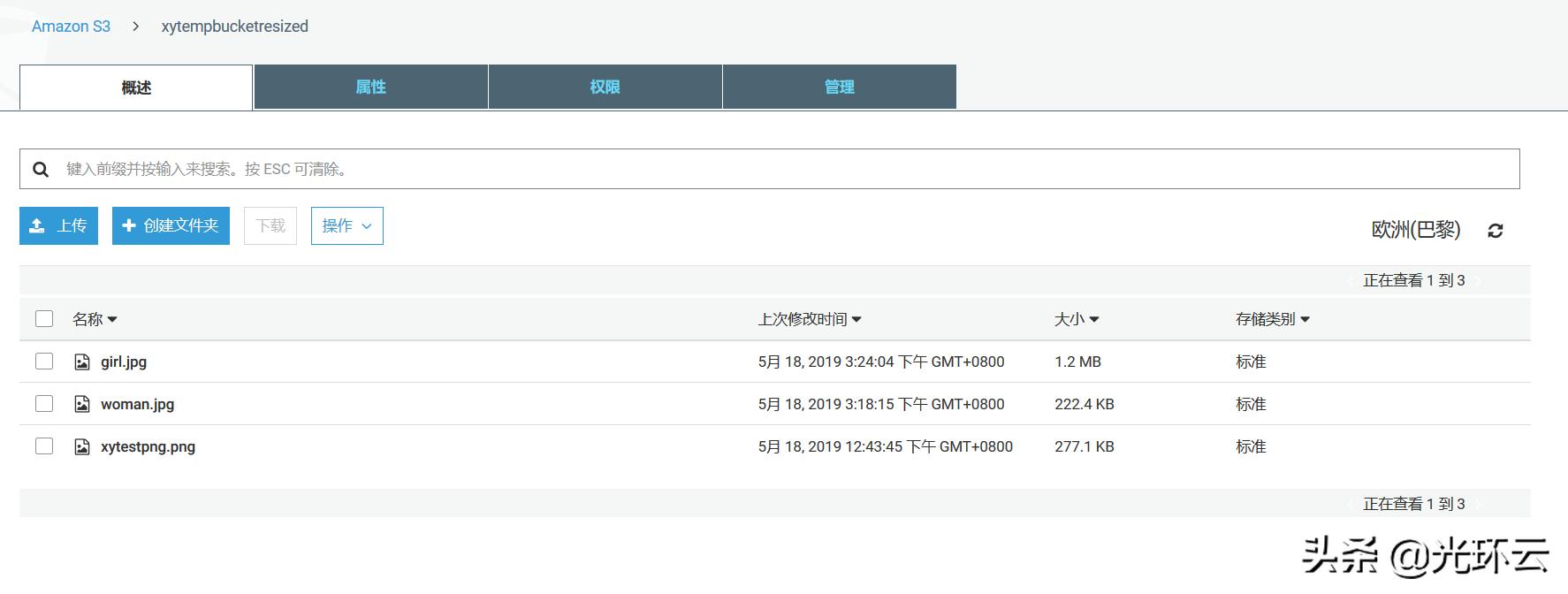Open the 权限 tab
Image resolution: width=1568 pixels, height=594 pixels.
605,87
